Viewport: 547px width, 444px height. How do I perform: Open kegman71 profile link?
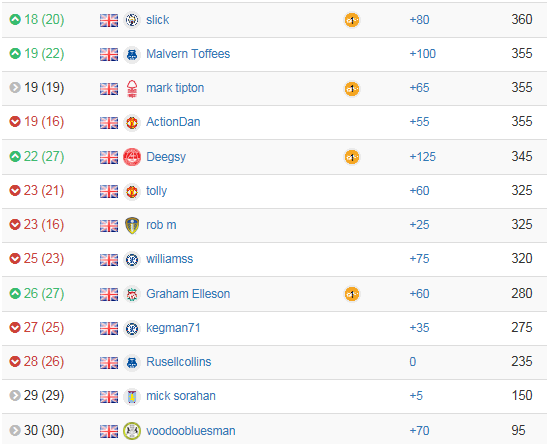tap(173, 328)
